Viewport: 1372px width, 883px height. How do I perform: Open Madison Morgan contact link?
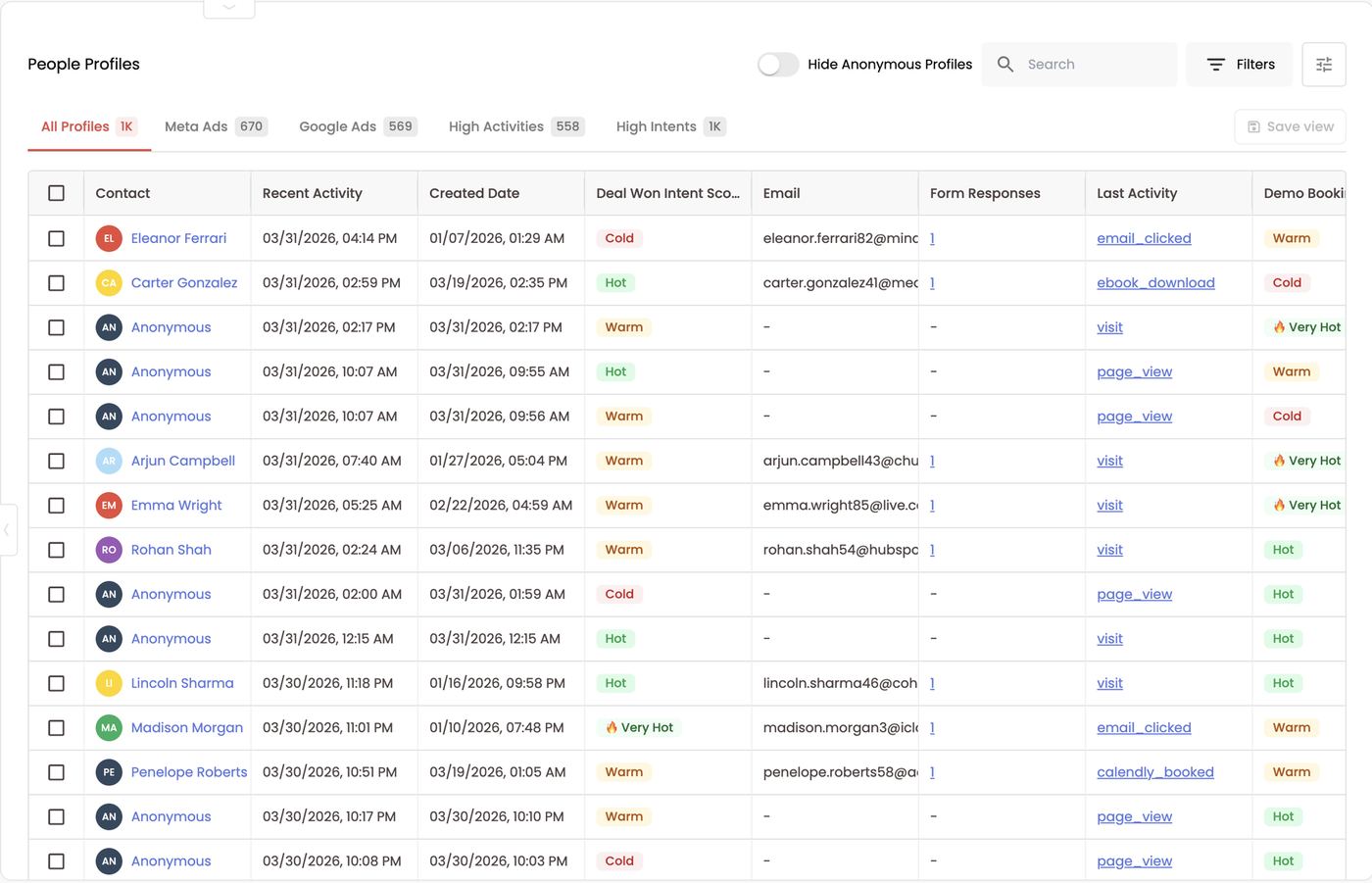187,728
